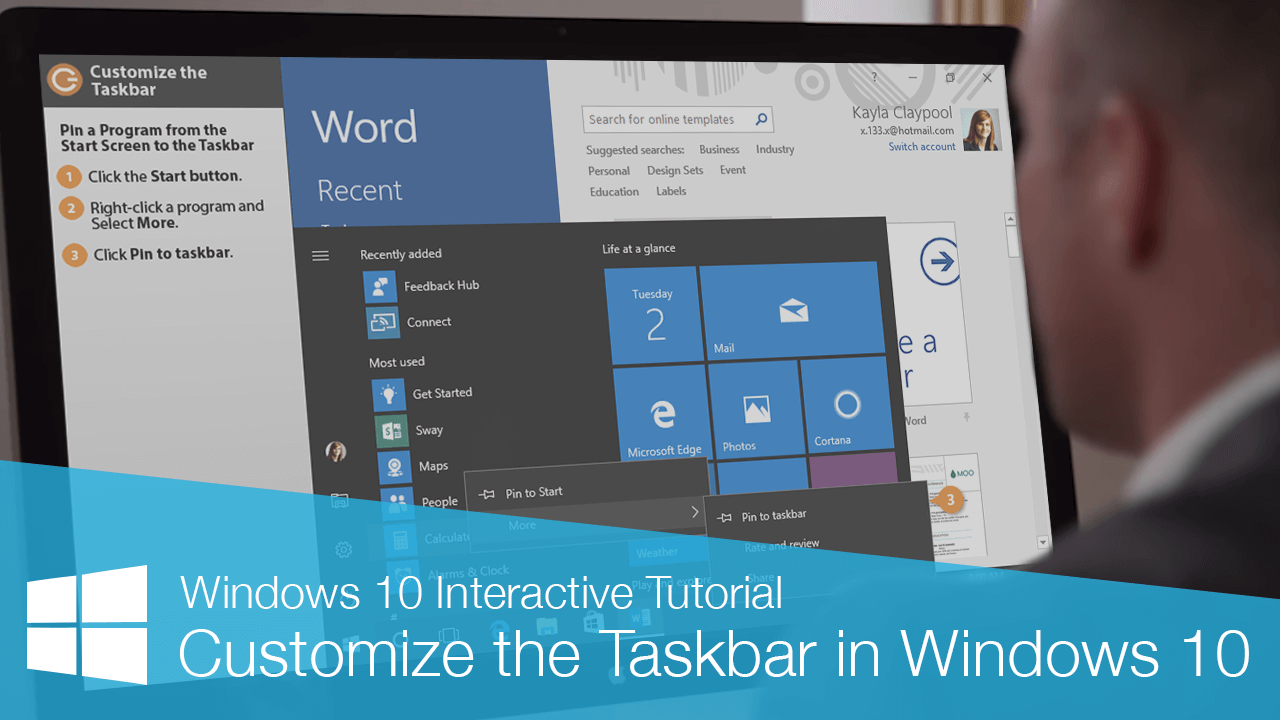Click the Life at a glance heading

tap(639, 248)
